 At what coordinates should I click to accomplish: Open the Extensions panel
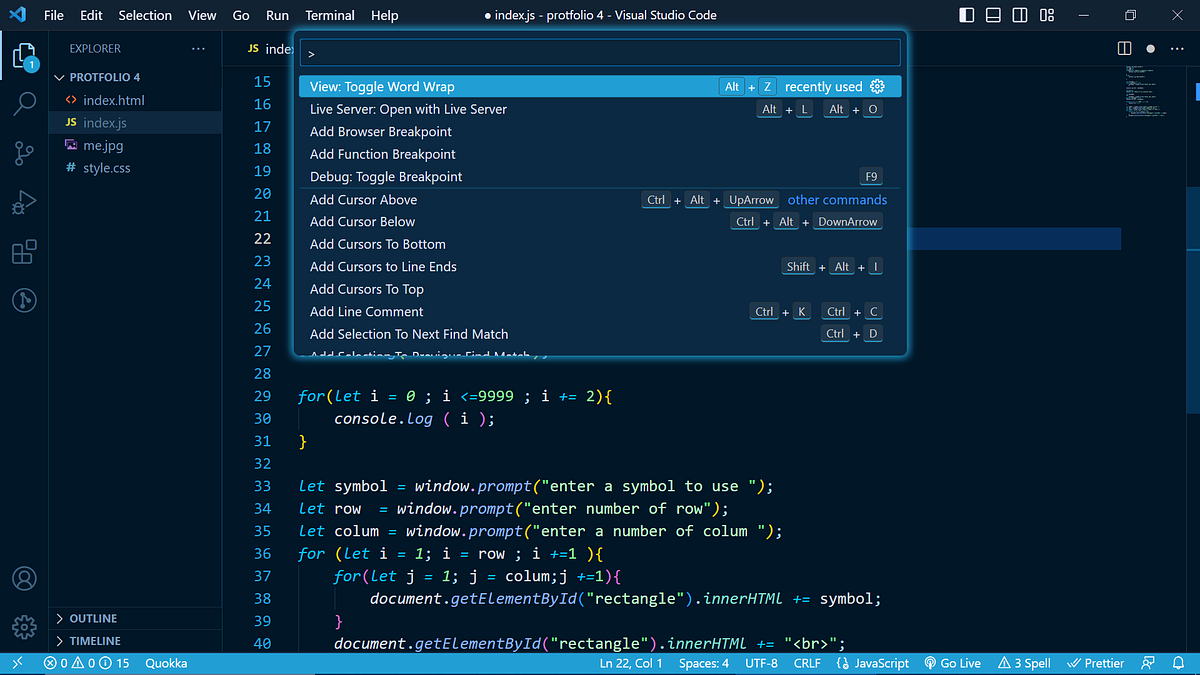pyautogui.click(x=24, y=252)
